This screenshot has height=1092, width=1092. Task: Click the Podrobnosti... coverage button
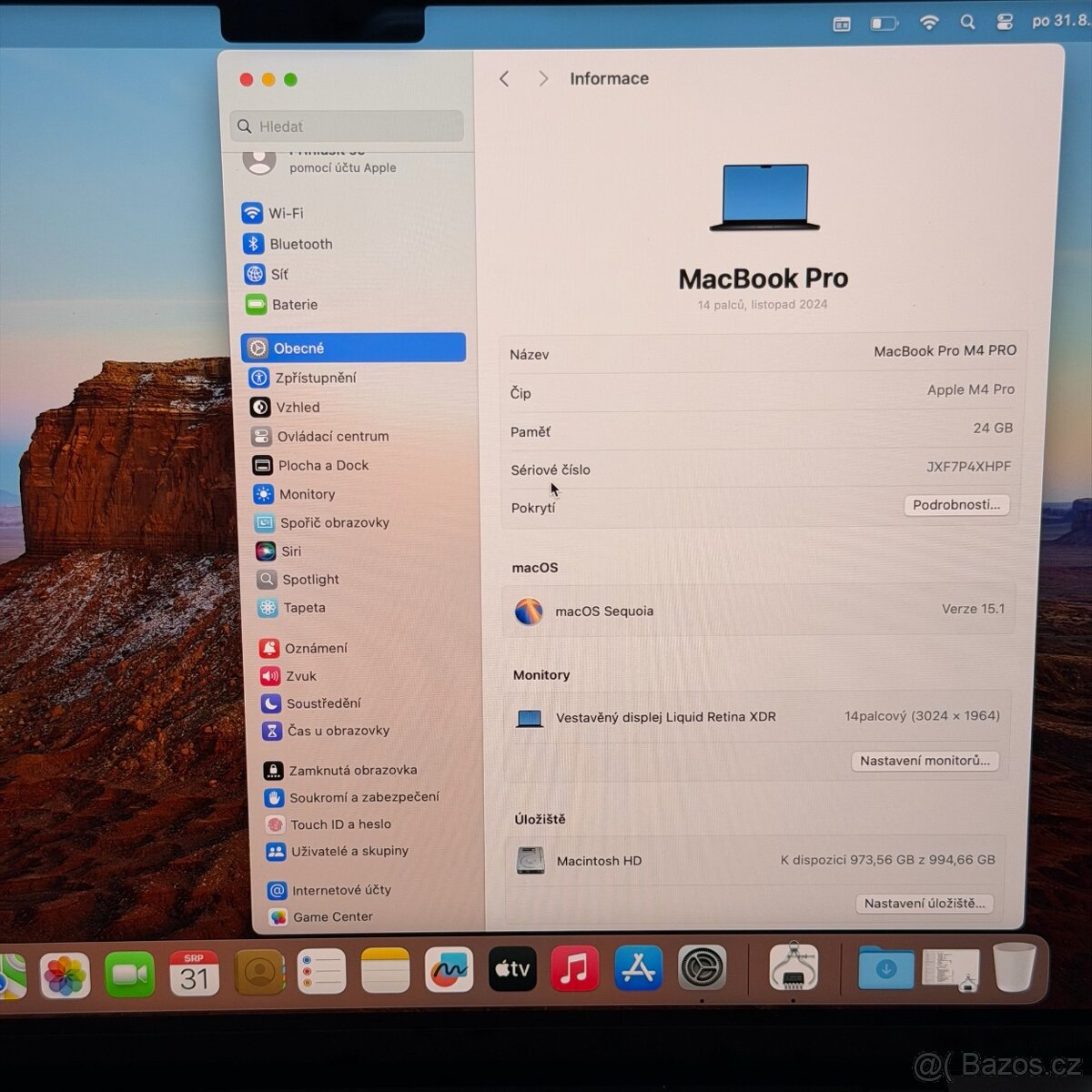click(x=956, y=504)
